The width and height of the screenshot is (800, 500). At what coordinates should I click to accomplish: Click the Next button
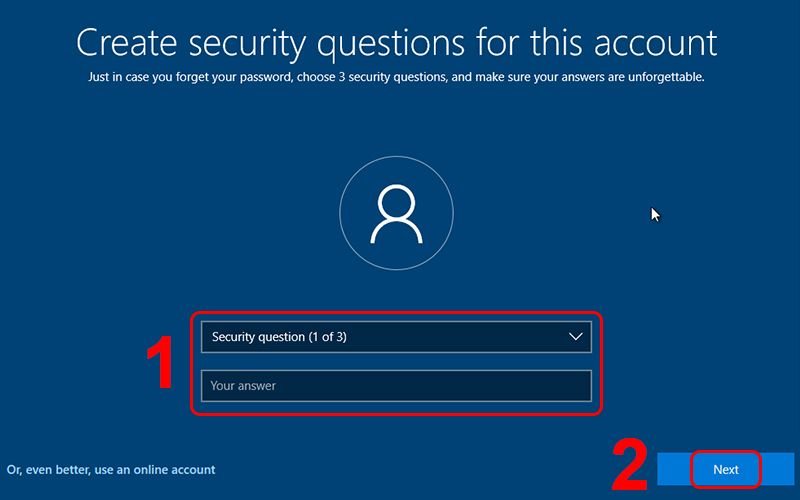click(x=726, y=469)
